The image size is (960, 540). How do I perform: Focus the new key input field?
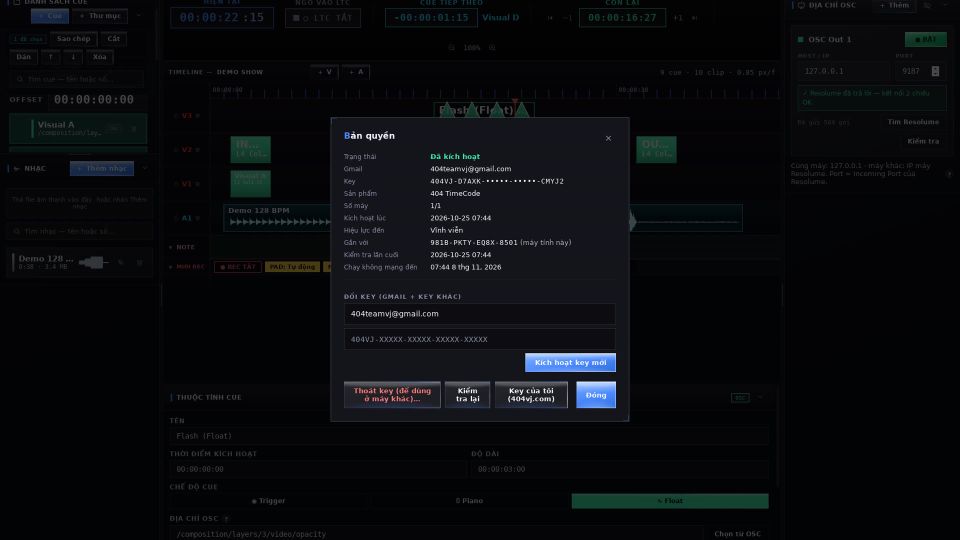(x=479, y=339)
